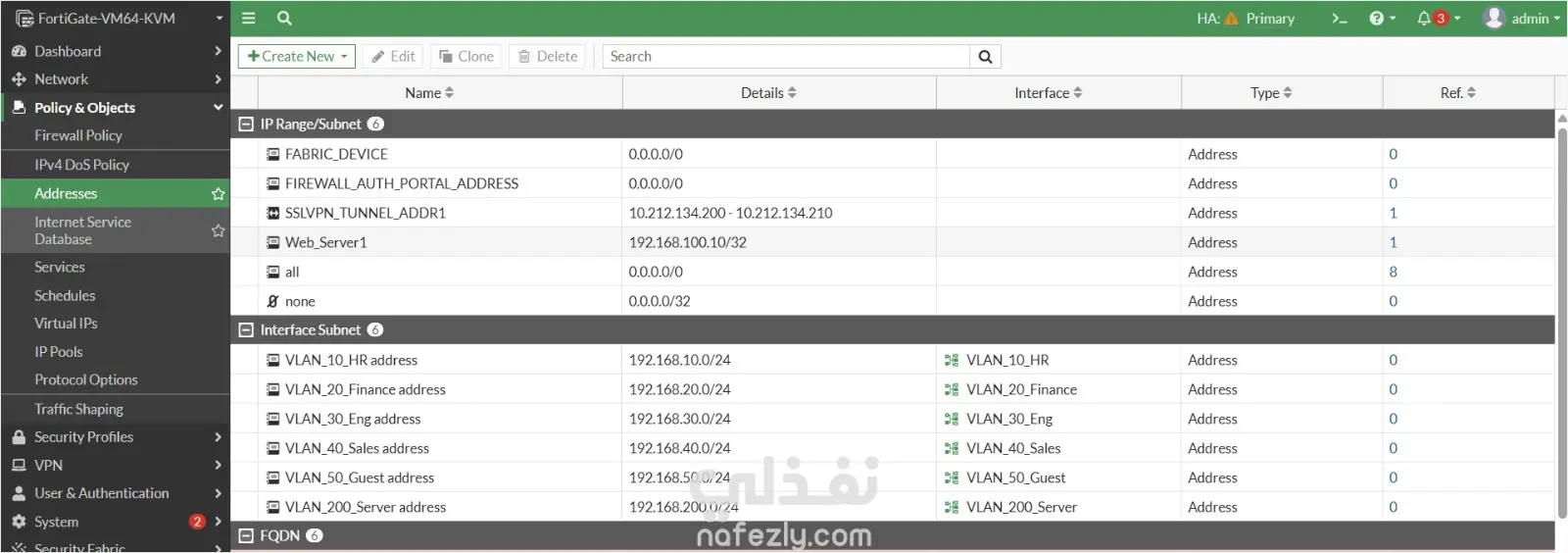Screen dimensions: 1568x553
Task: Collapse the Interface Subnet group
Action: click(x=246, y=330)
